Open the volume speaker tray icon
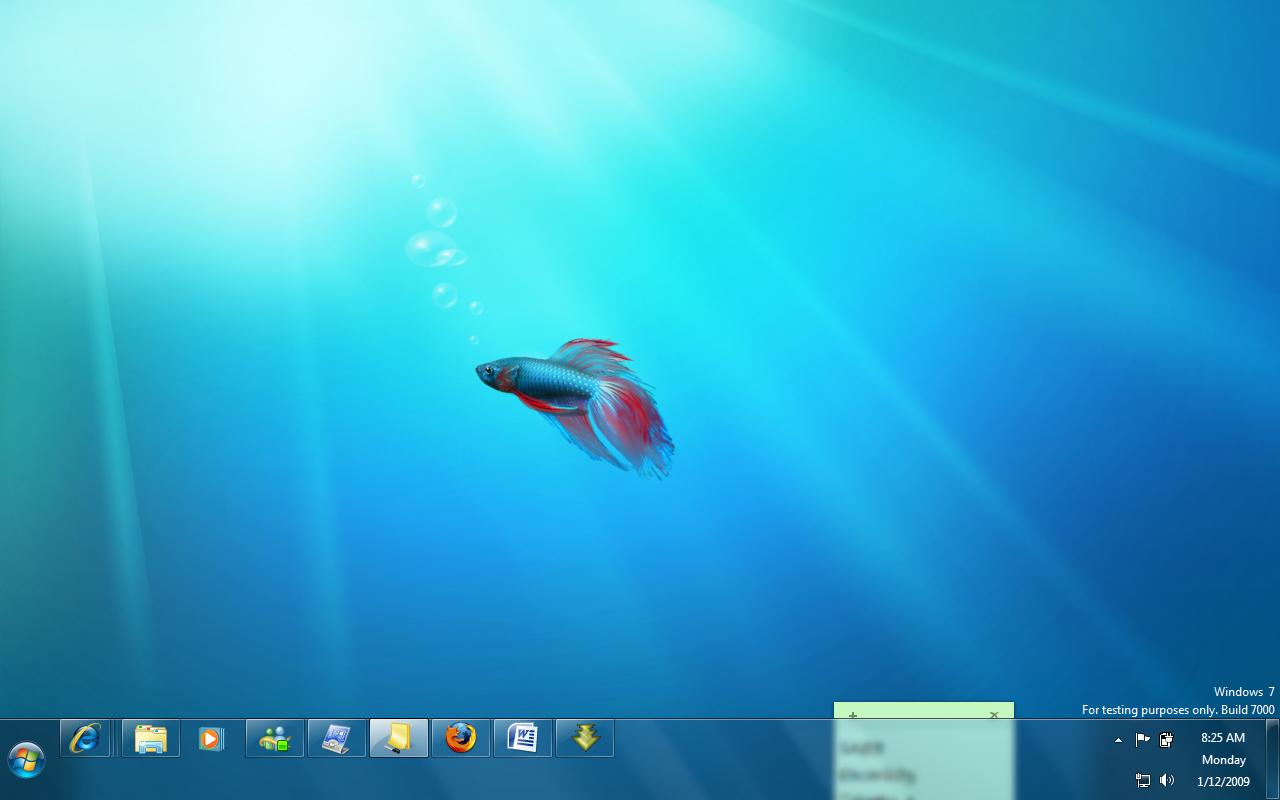Image resolution: width=1280 pixels, height=800 pixels. coord(1166,780)
